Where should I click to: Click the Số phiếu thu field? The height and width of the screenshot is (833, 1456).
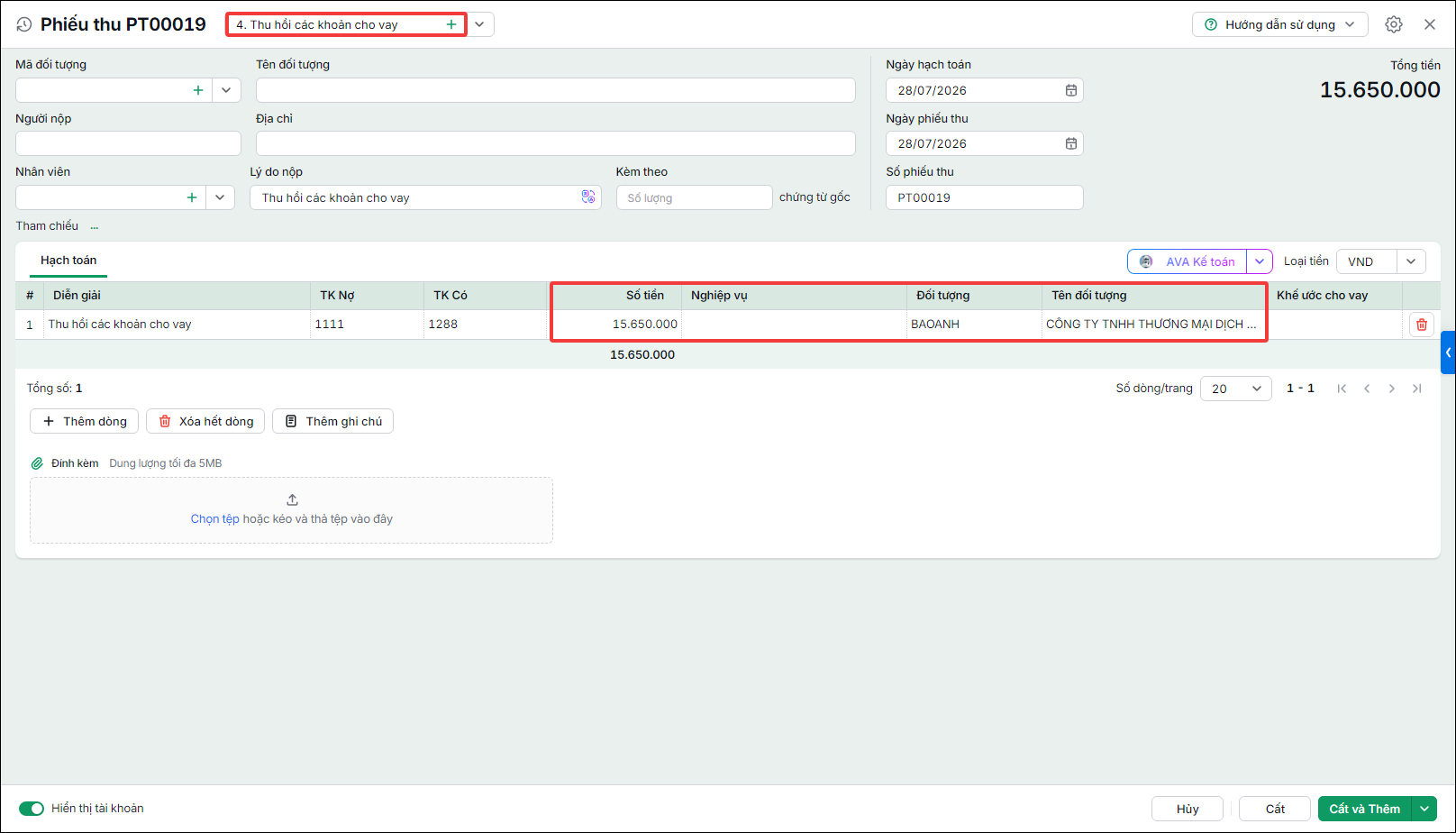984,197
